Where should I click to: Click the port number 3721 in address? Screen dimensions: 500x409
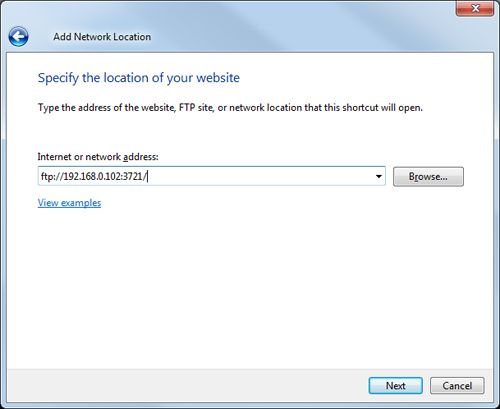point(133,176)
